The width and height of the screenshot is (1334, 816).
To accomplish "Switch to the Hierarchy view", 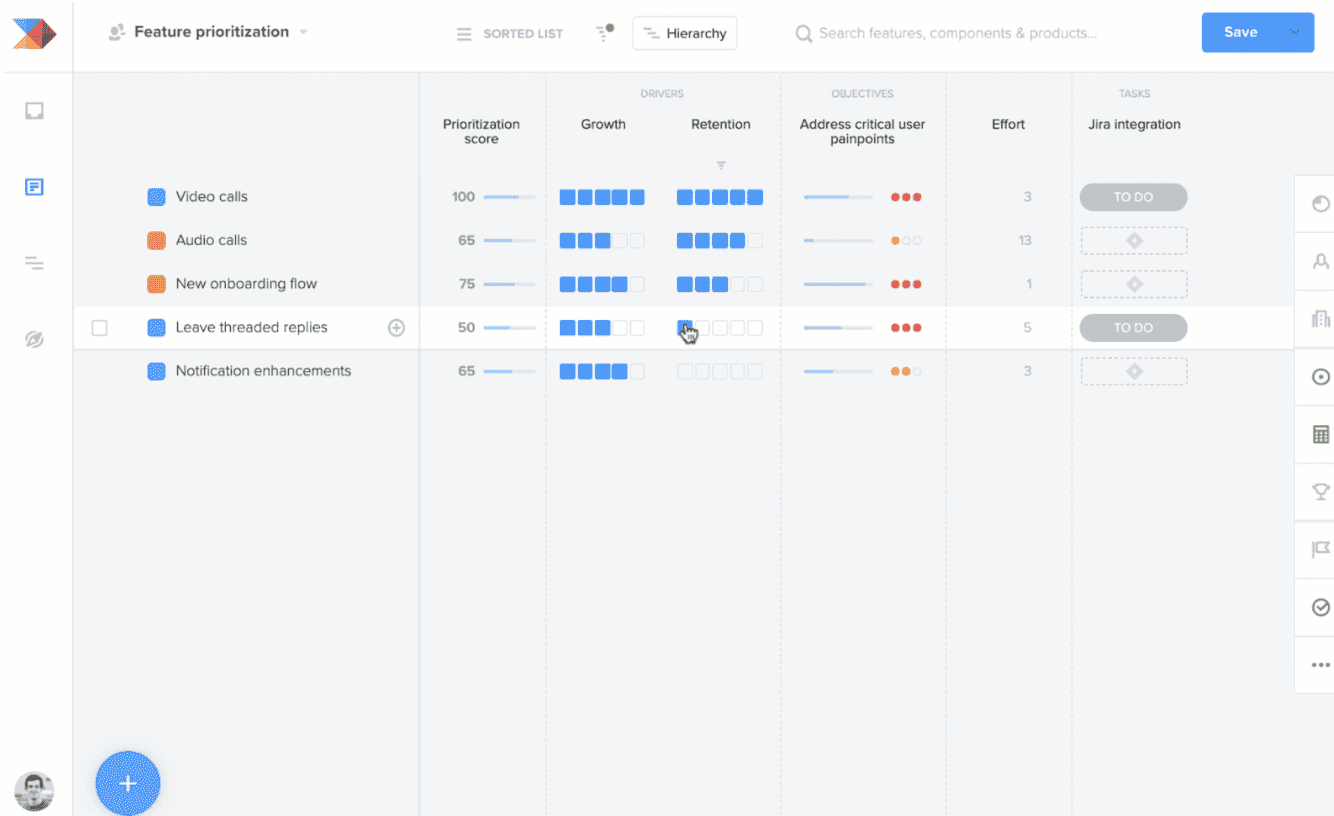I will point(684,32).
